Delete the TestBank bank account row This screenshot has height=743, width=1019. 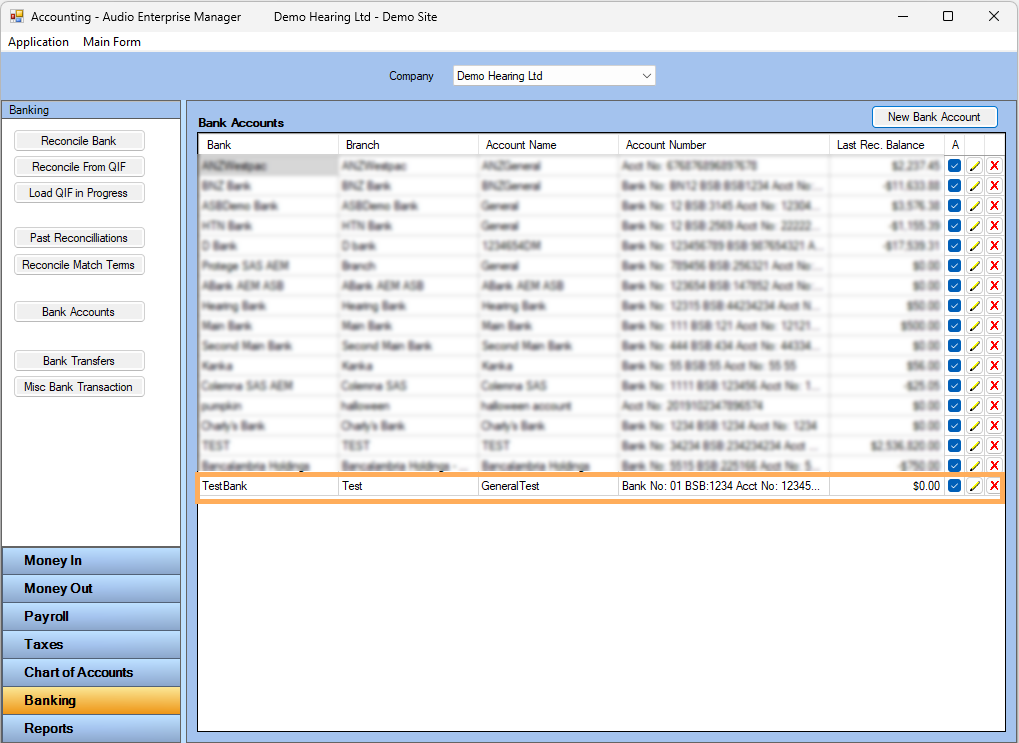(x=994, y=486)
